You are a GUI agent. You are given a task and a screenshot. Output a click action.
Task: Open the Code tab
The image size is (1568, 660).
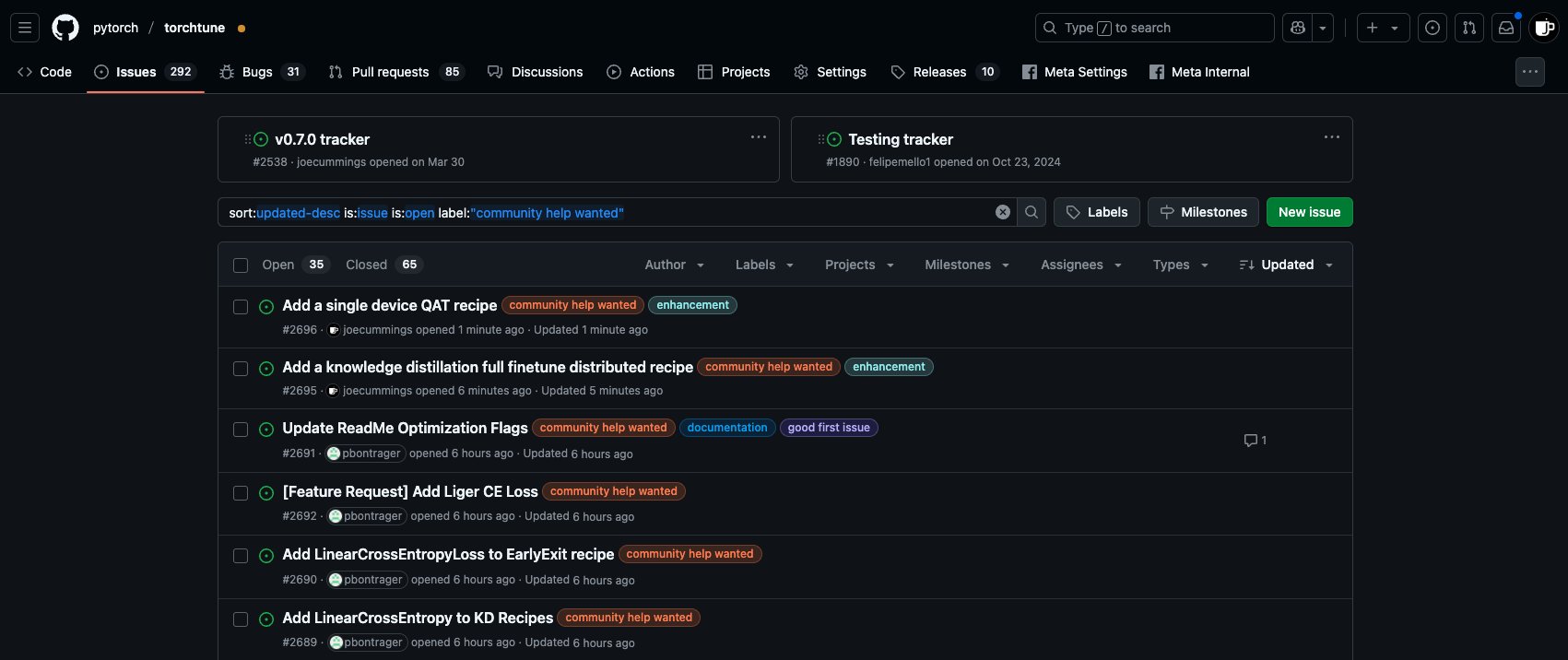tap(45, 72)
